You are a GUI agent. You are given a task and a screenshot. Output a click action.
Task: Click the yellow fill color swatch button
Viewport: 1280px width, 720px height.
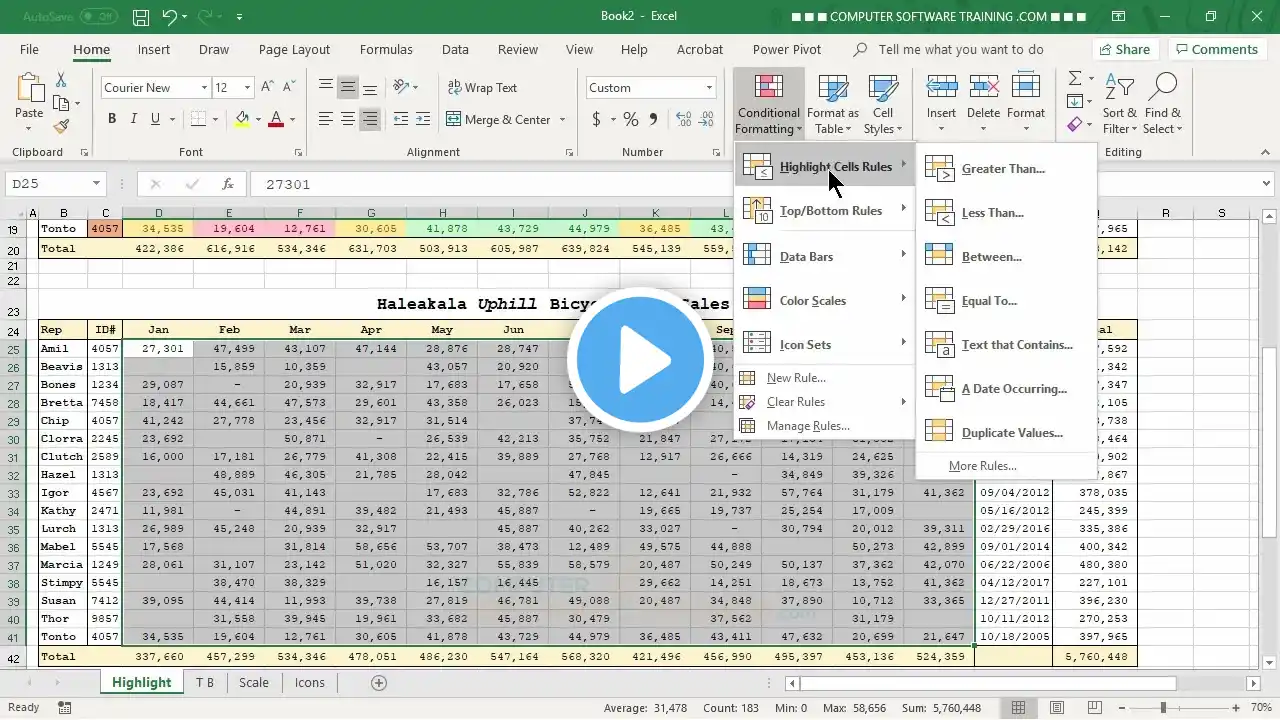point(242,119)
